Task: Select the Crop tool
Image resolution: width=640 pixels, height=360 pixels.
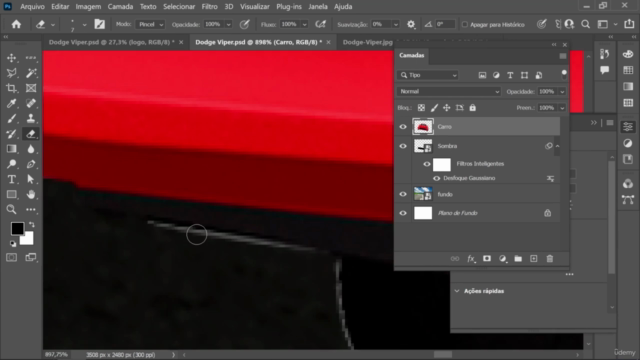Action: coord(11,88)
